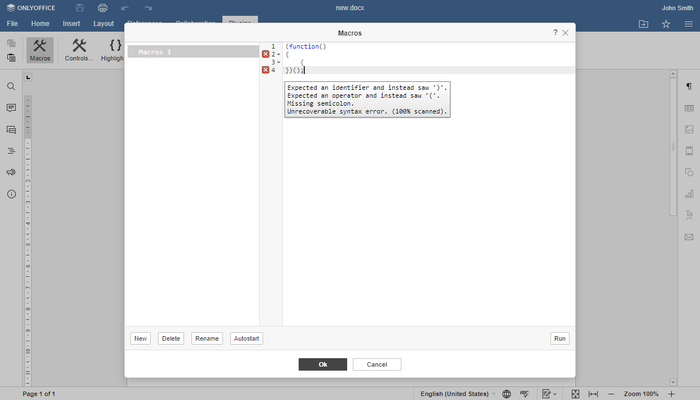
Task: Cancel the Macros dialog
Action: (x=377, y=364)
